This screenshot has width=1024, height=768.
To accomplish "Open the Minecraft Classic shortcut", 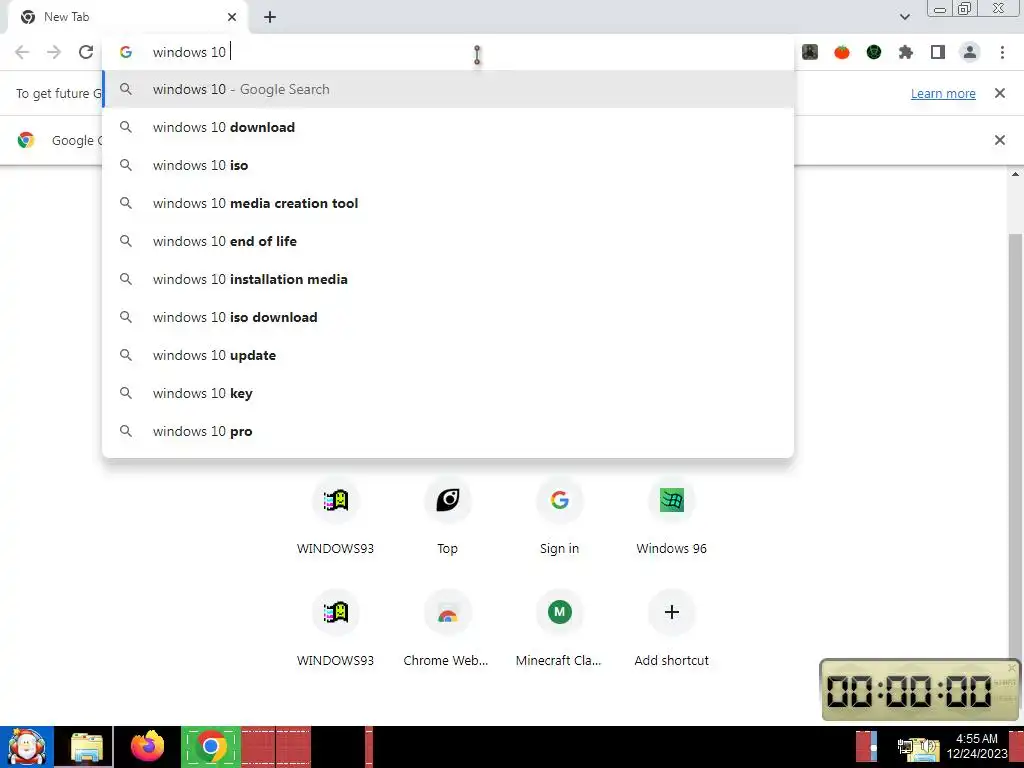I will [560, 630].
